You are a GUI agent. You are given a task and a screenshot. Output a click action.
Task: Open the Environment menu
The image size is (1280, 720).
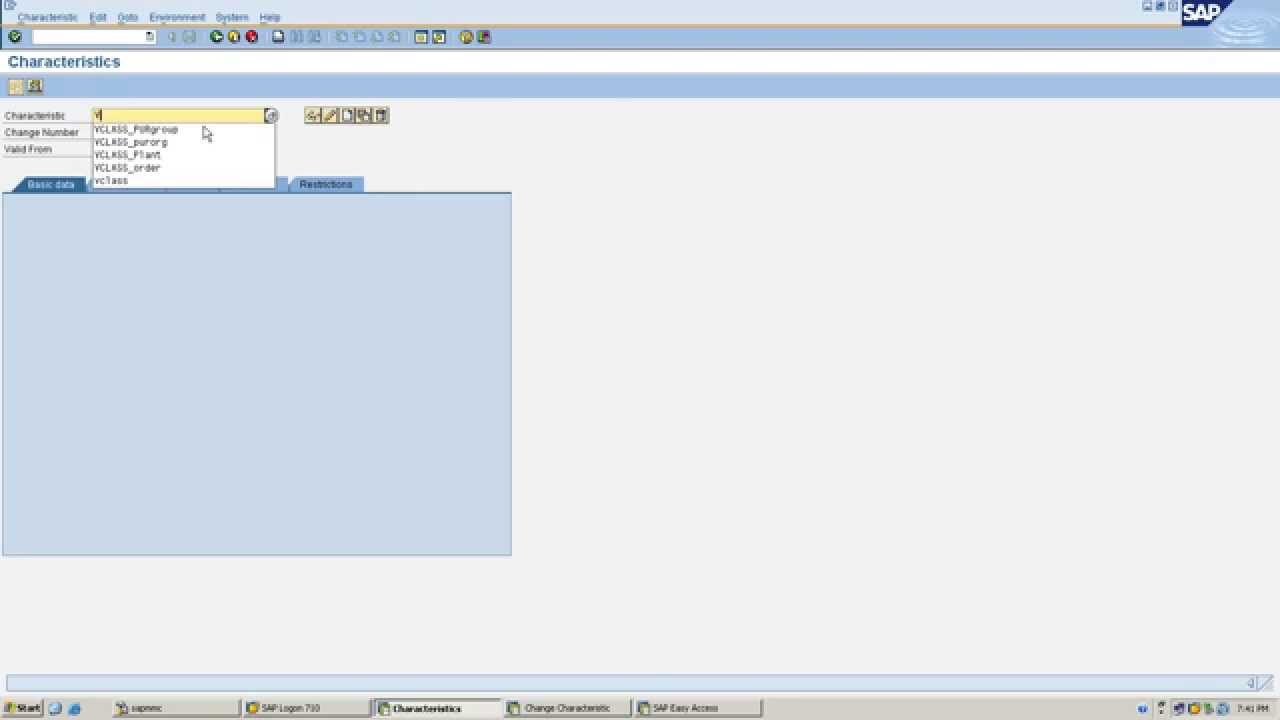click(x=177, y=17)
